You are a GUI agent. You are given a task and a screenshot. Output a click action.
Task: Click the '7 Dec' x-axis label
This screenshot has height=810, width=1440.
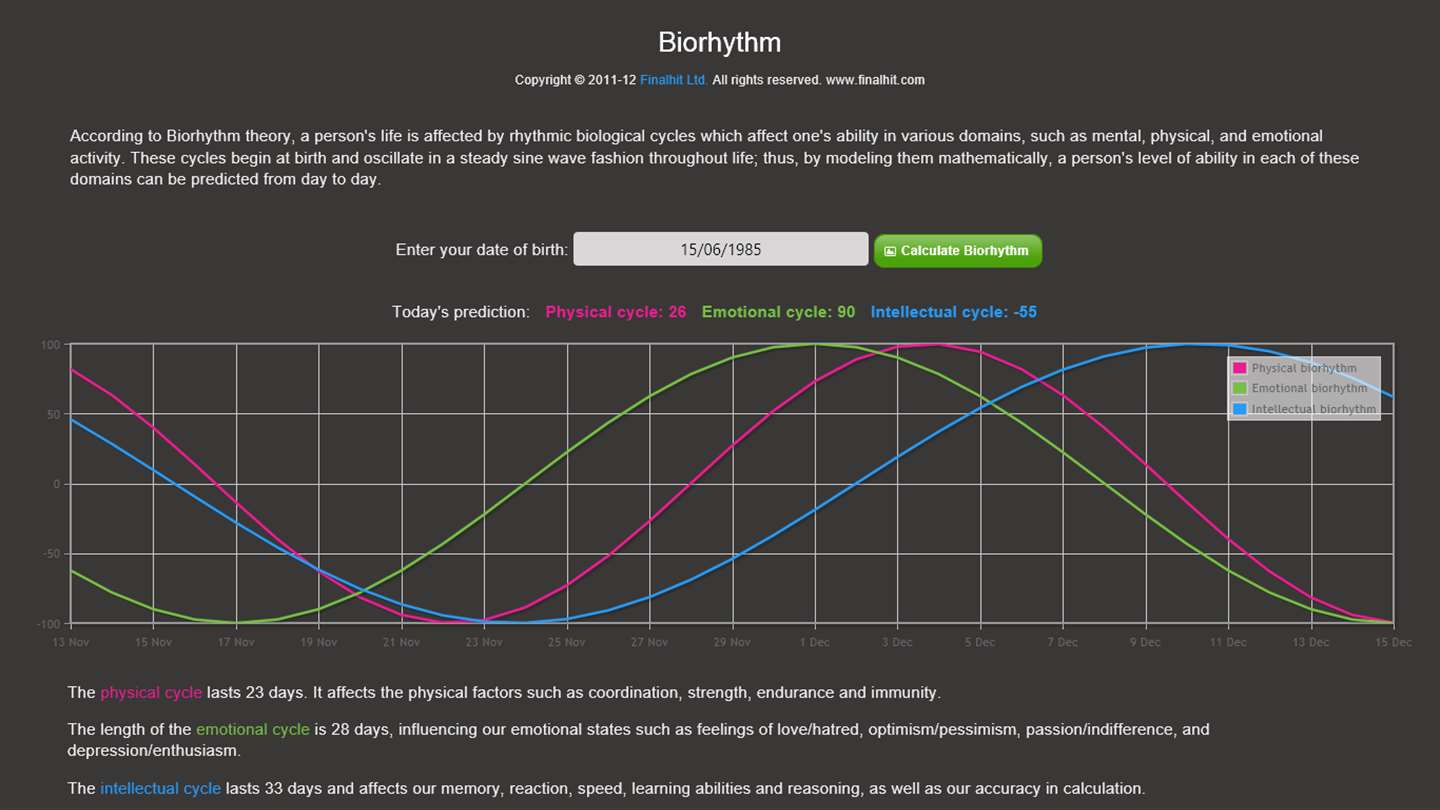tap(1063, 642)
